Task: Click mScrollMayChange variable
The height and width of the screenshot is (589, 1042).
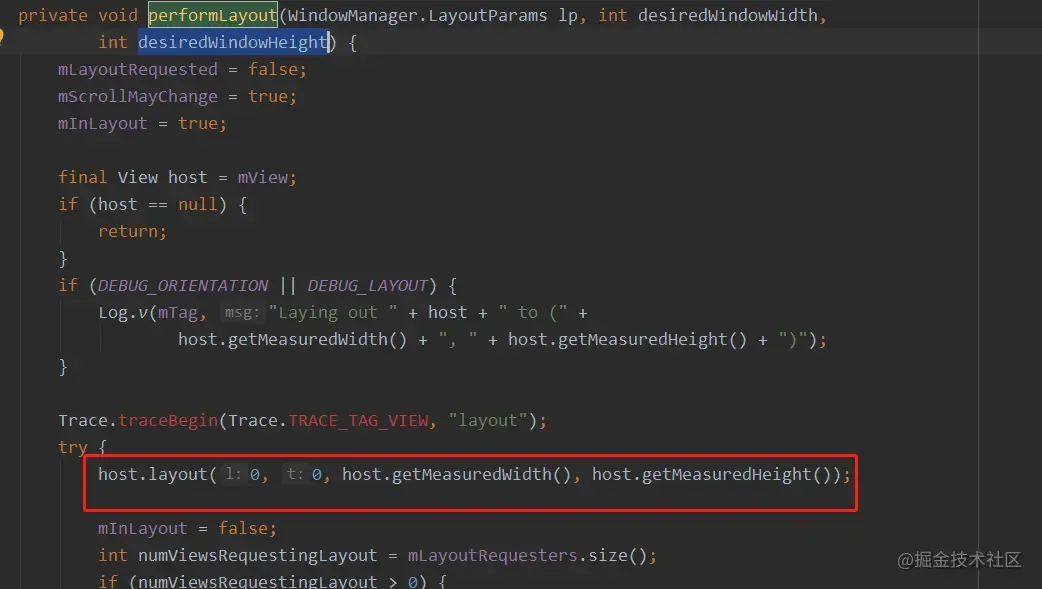Action: tap(138, 96)
